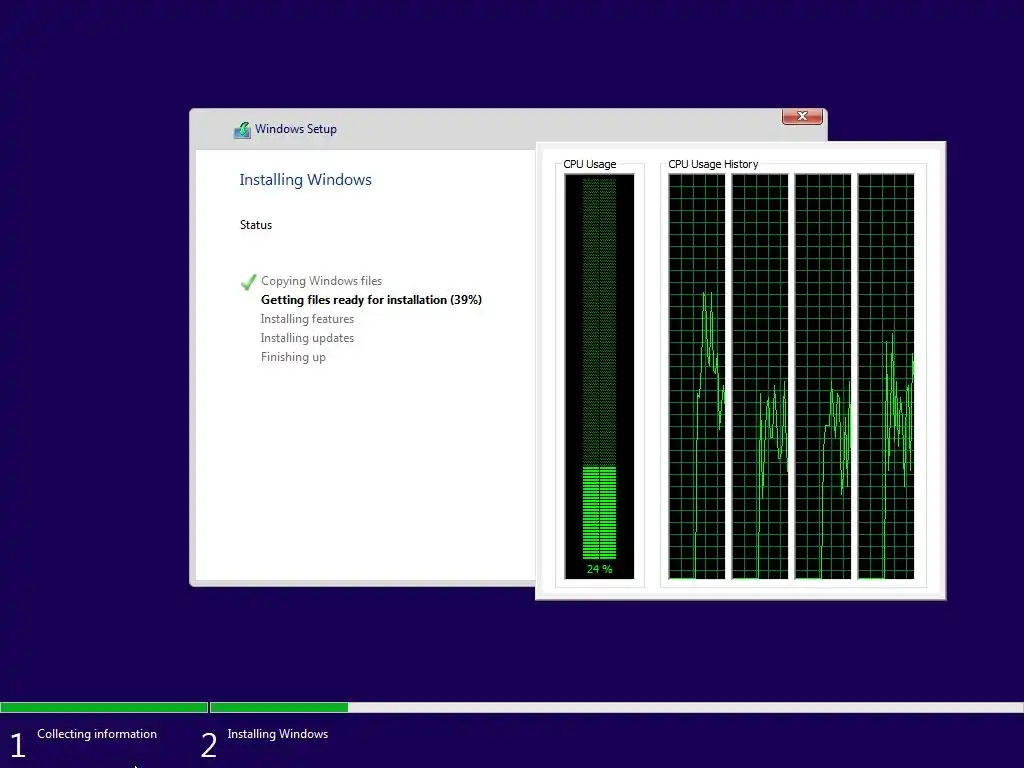Select 'Getting files ready for installation (39%)'

[371, 300]
